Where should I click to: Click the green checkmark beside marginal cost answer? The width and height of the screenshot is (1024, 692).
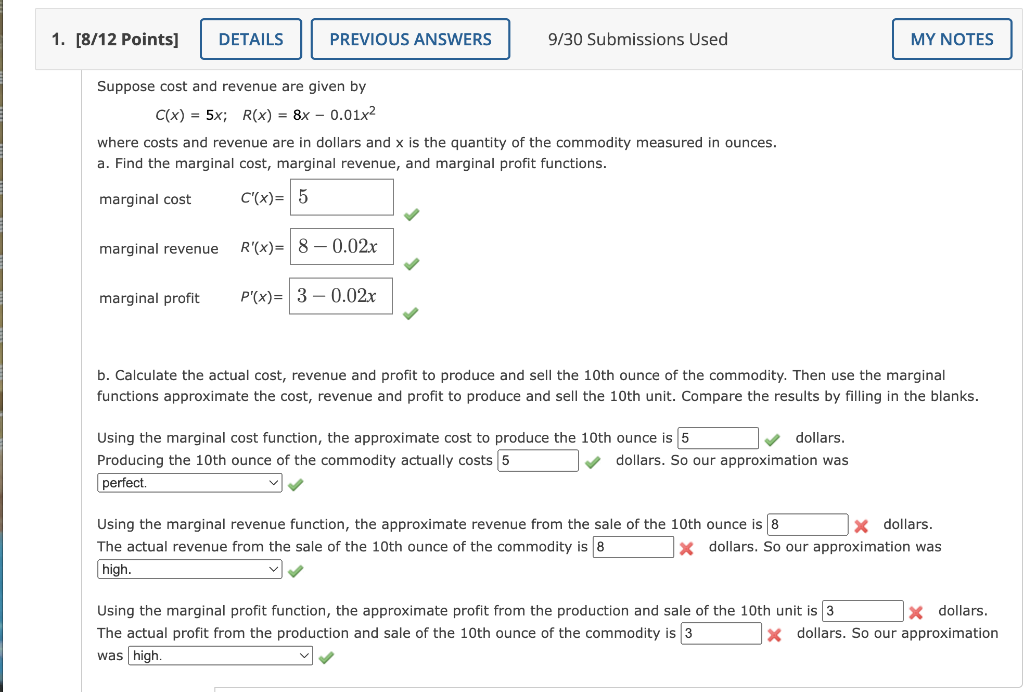[x=412, y=214]
